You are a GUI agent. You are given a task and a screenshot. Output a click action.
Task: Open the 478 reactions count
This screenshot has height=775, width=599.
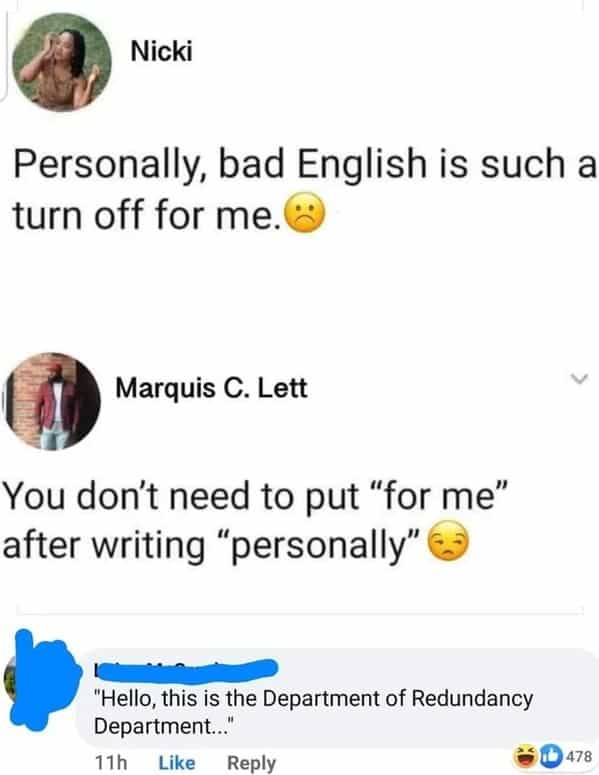click(578, 756)
